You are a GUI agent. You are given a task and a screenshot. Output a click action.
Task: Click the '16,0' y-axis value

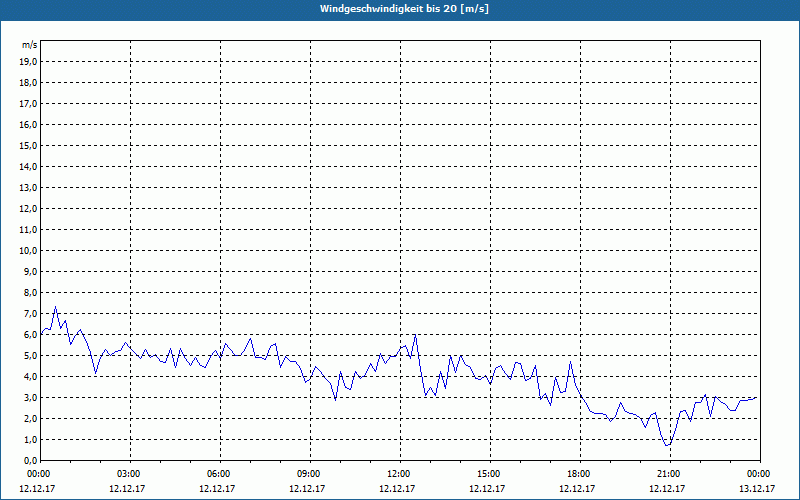point(28,124)
